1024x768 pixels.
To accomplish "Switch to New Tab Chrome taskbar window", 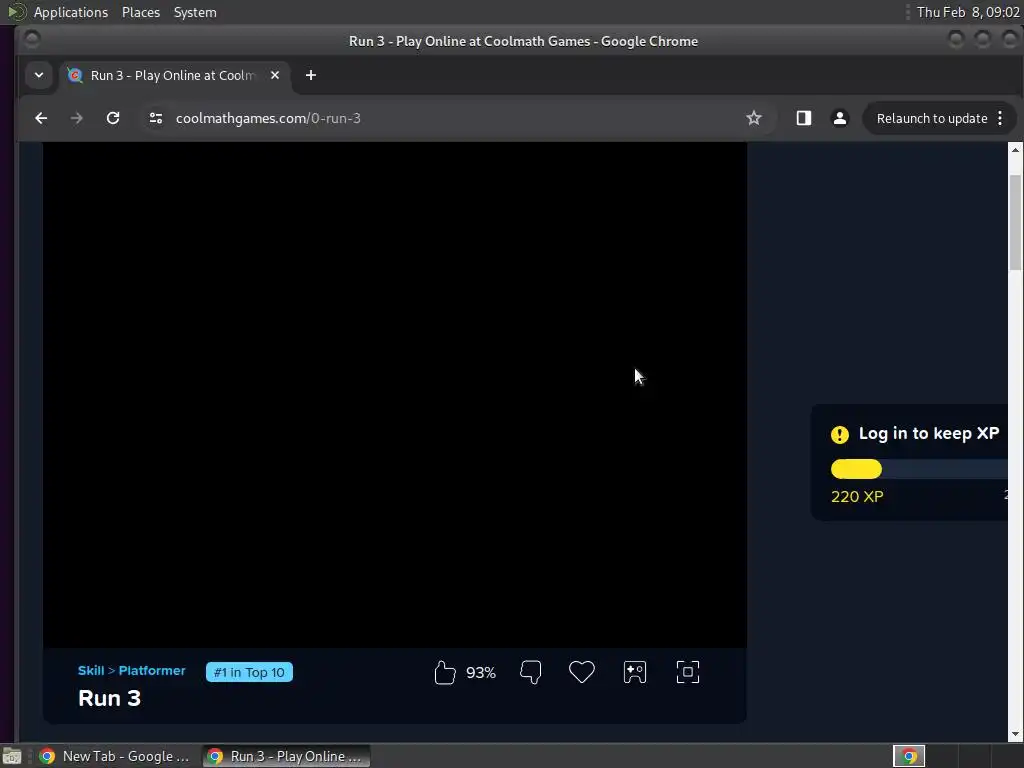I will point(116,756).
